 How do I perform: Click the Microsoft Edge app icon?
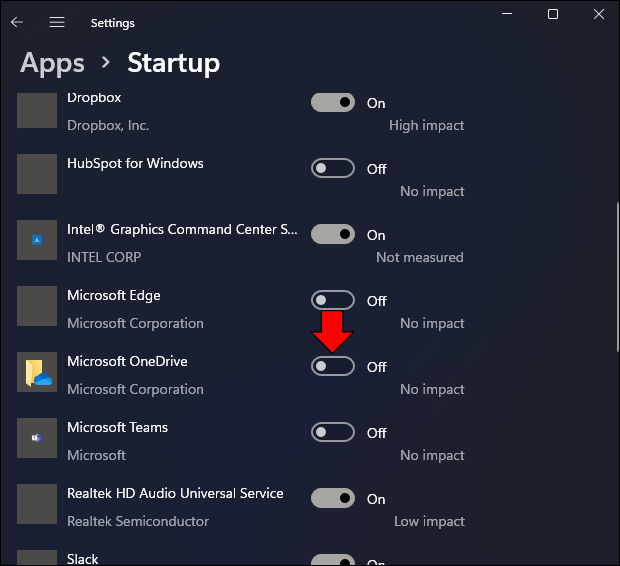(38, 306)
